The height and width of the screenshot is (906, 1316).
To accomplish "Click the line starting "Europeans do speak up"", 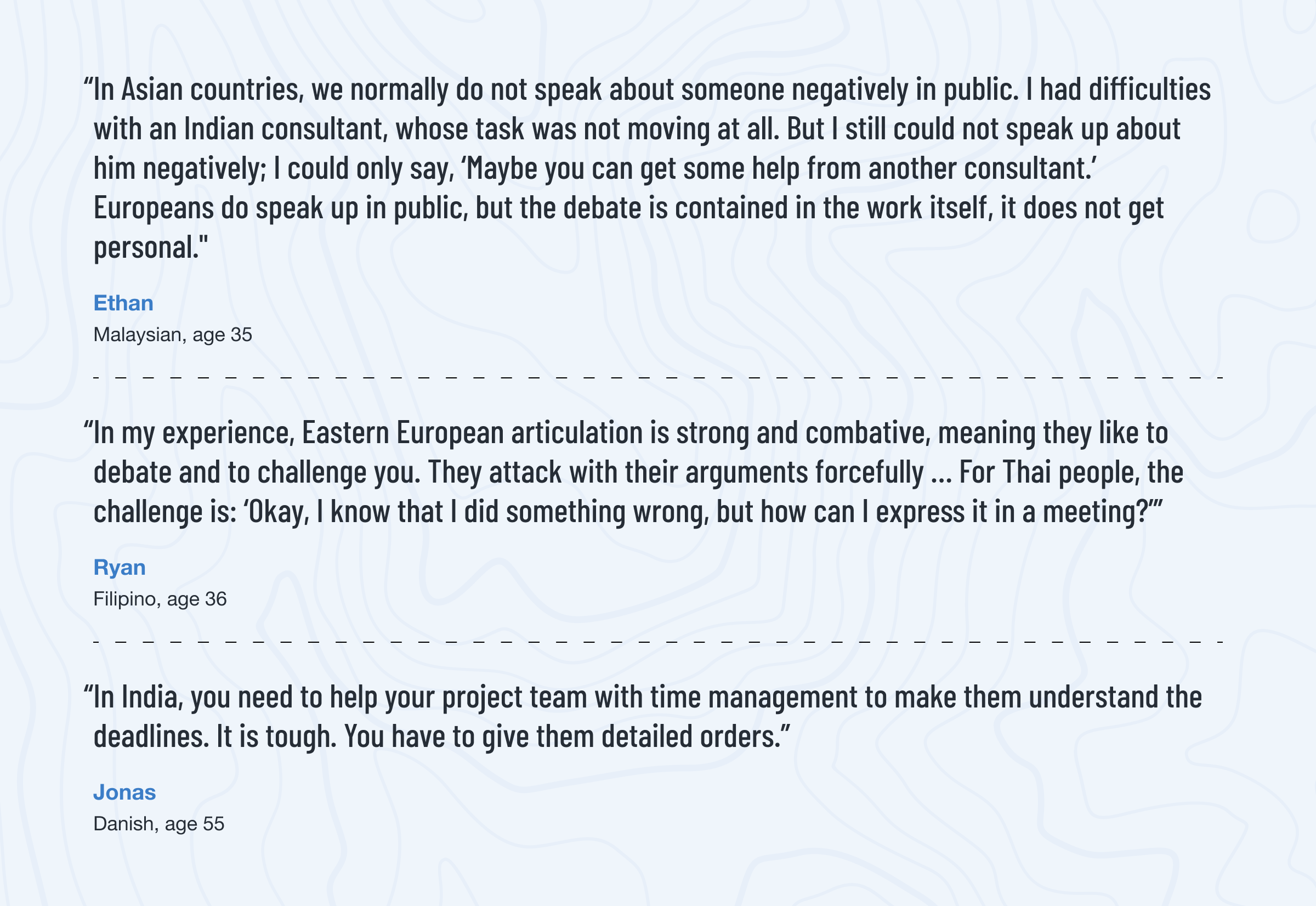I will pyautogui.click(x=629, y=208).
